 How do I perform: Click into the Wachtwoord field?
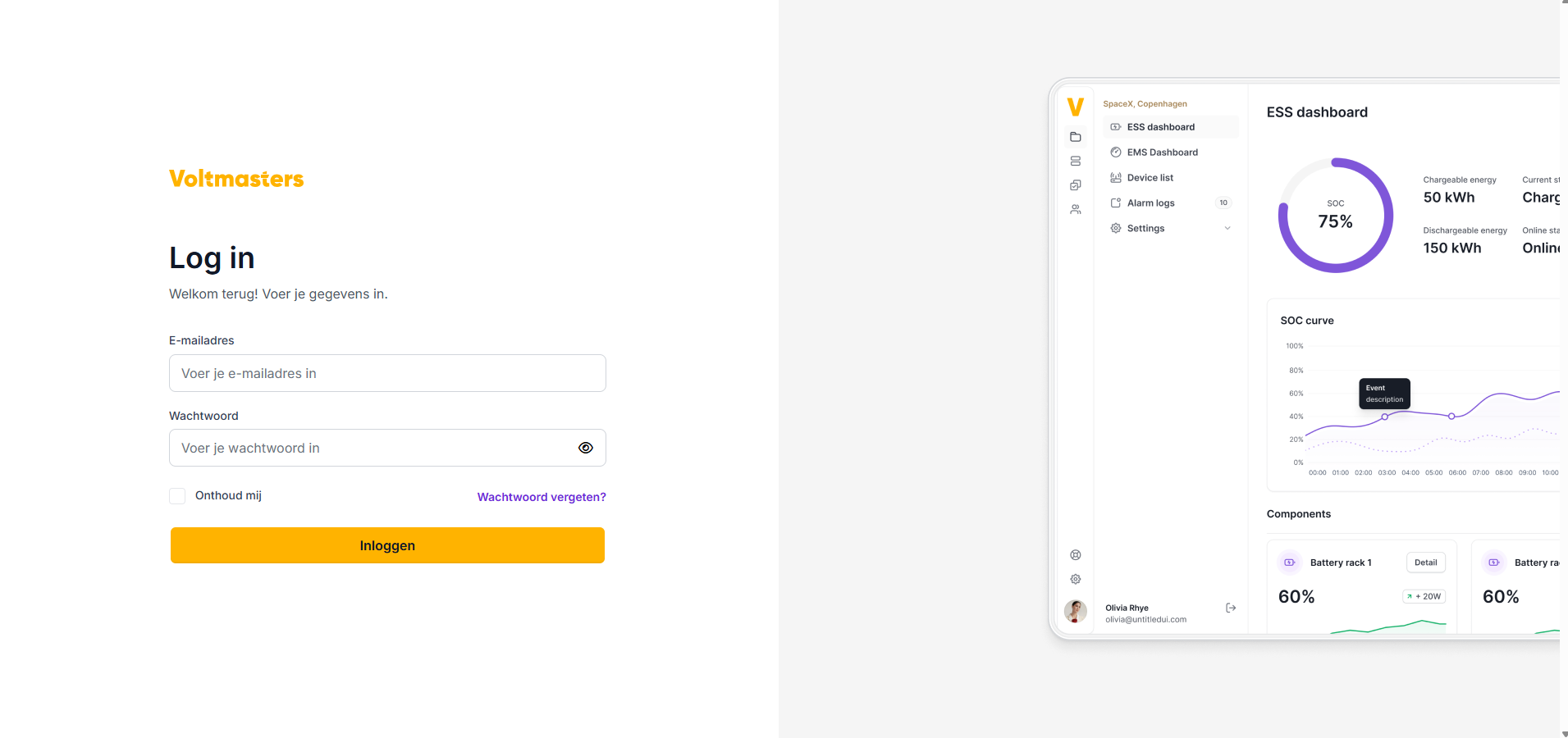373,448
